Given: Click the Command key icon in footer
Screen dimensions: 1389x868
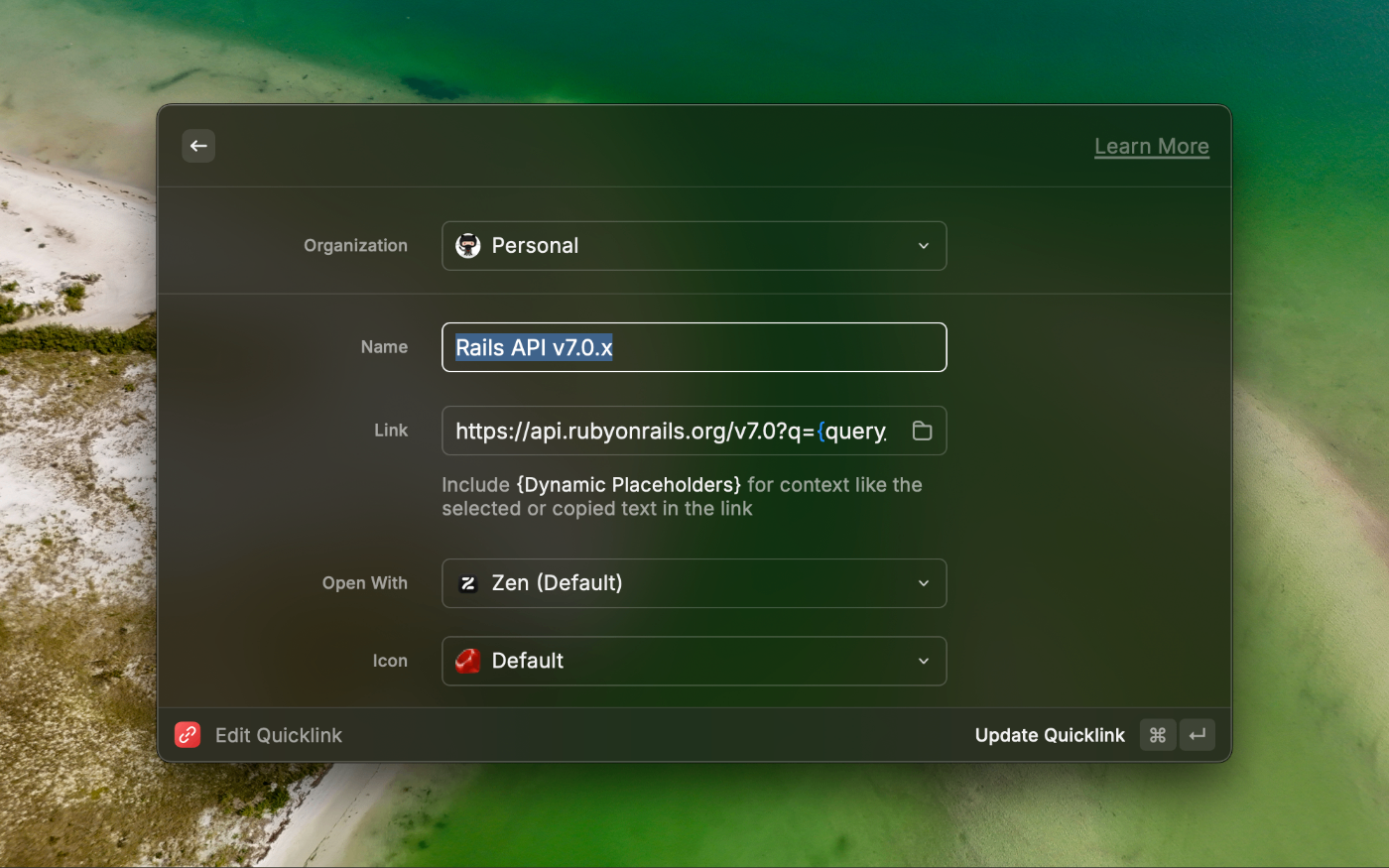Looking at the screenshot, I should click(x=1158, y=735).
